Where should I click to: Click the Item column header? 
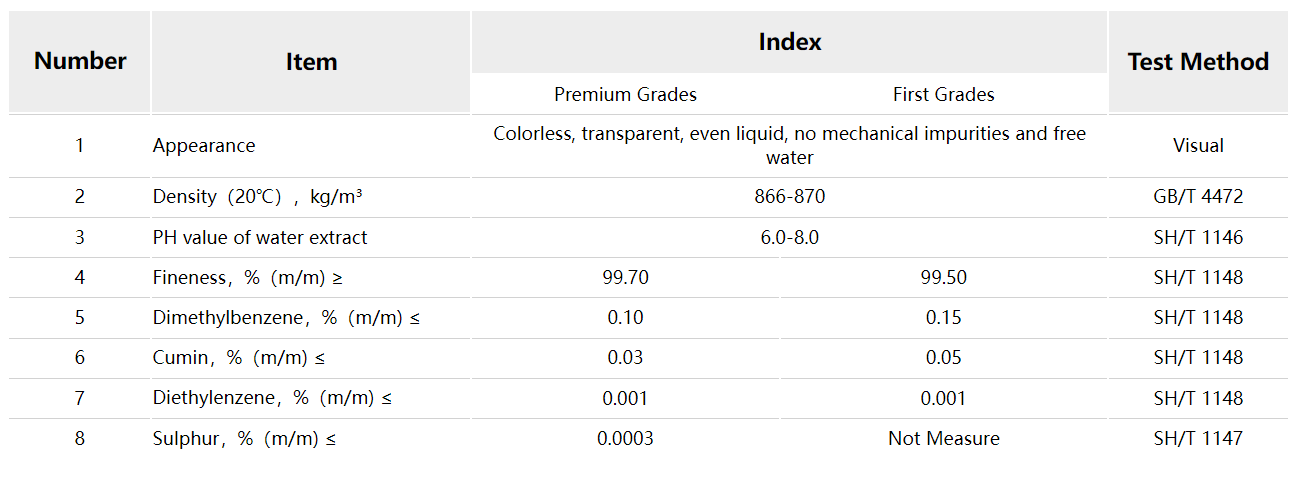311,62
